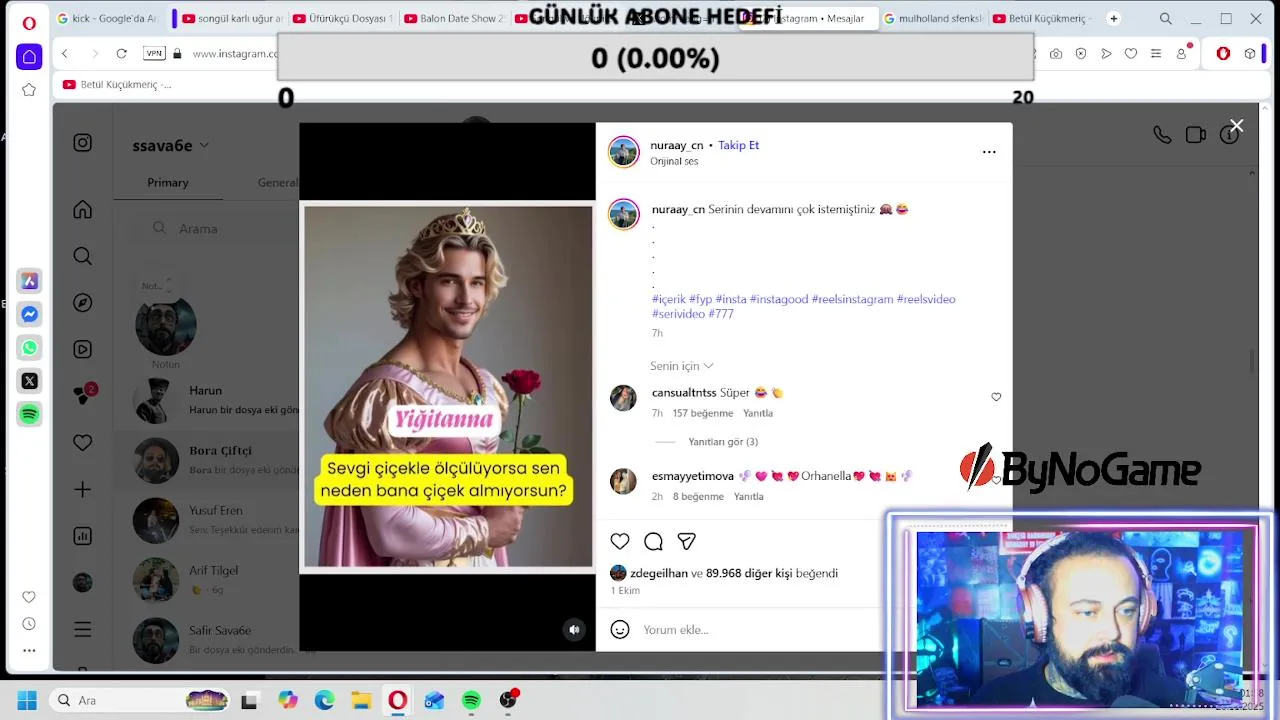This screenshot has width=1280, height=720.
Task: Close the post overlay with the X
Action: (x=1237, y=126)
